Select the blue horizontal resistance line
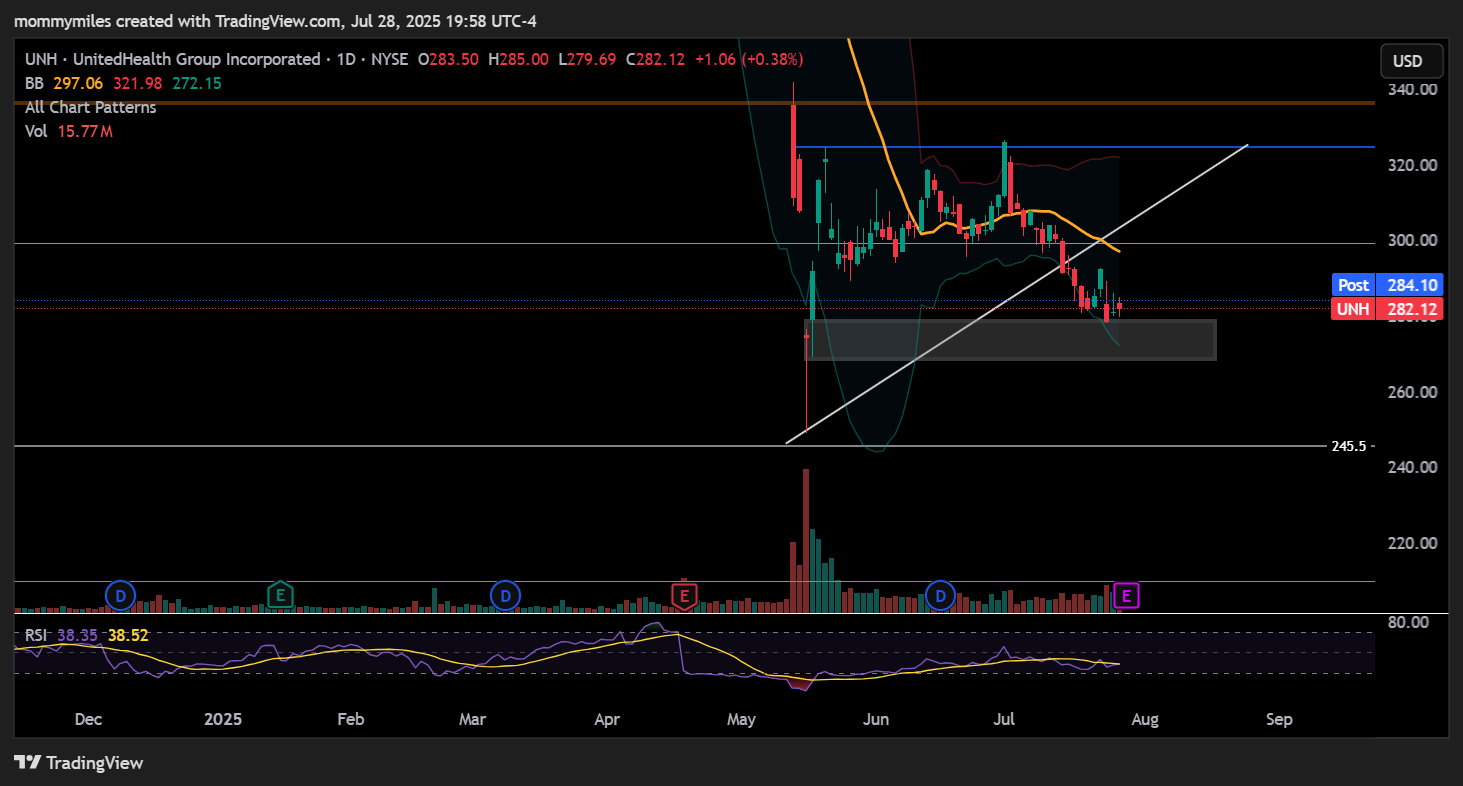The image size is (1463, 786). pyautogui.click(x=1084, y=147)
